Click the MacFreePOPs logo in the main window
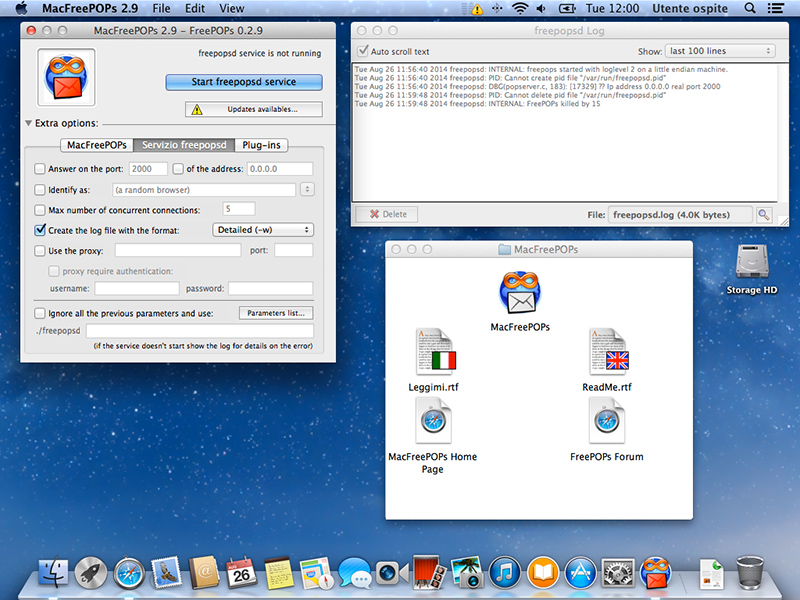The height and width of the screenshot is (600, 800). [x=66, y=78]
